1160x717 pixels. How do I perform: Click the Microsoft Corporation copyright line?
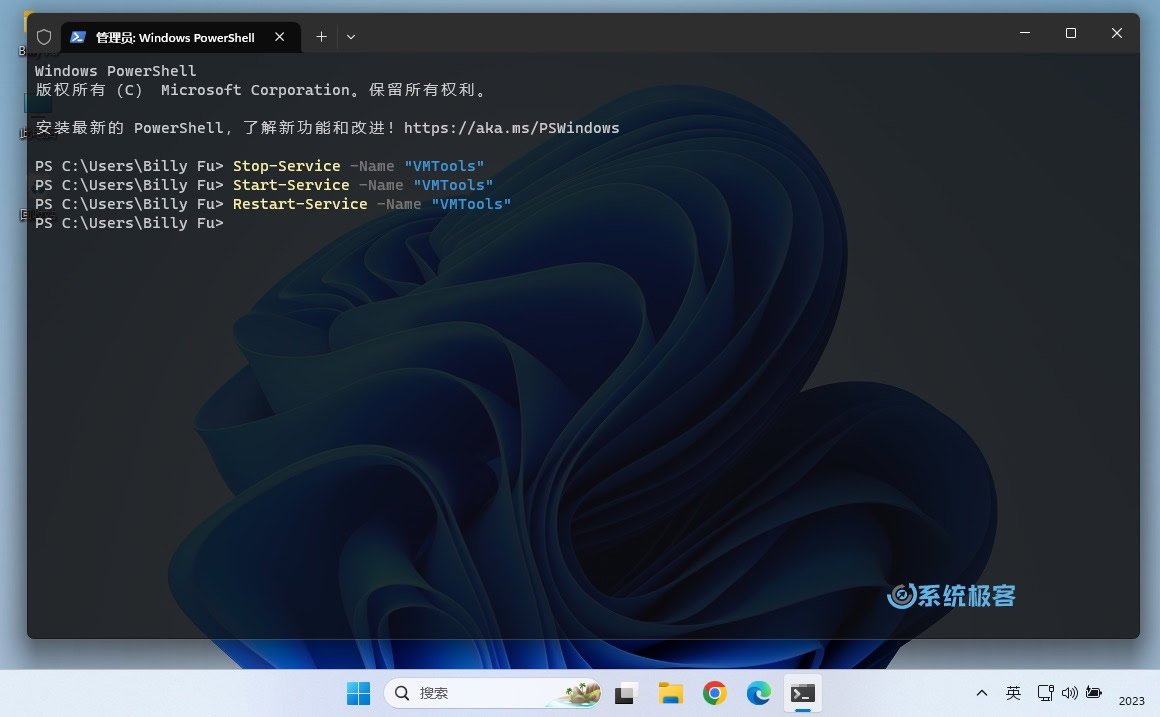coord(261,90)
